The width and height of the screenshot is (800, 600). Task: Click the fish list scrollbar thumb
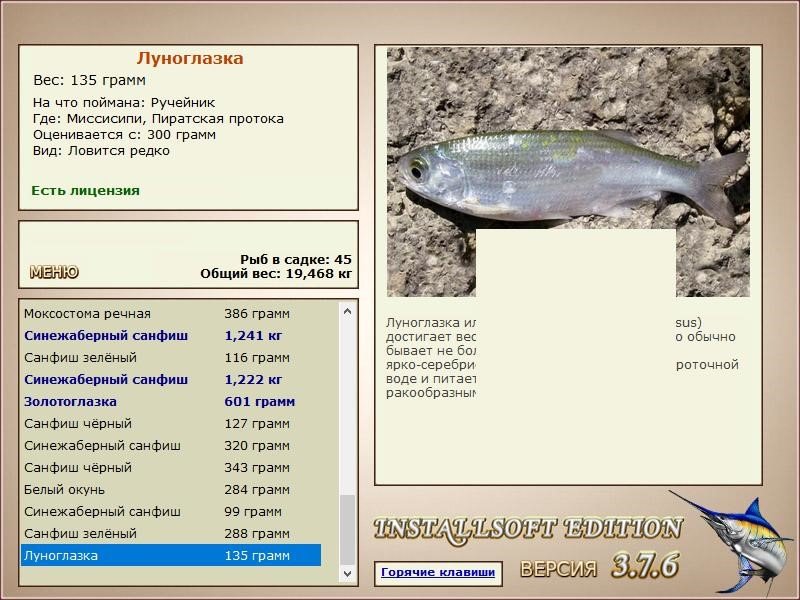click(x=347, y=530)
